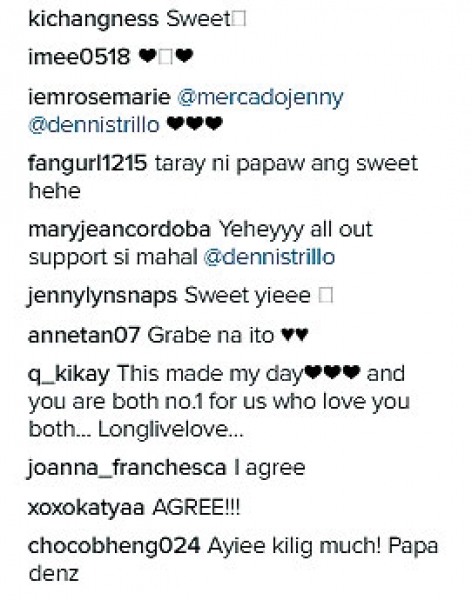
Task: Open xoxokatyaa user profile
Action: click(x=86, y=508)
